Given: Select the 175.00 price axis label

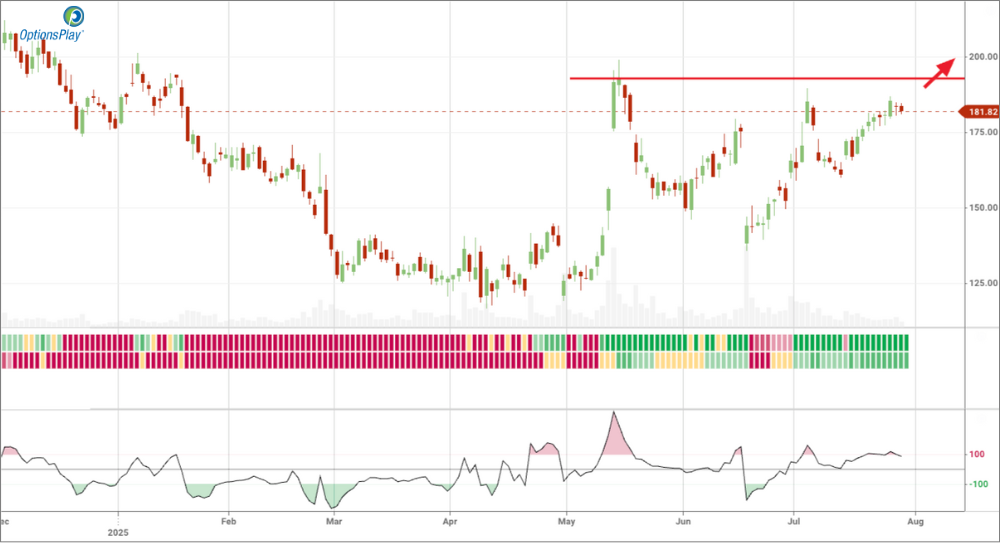Looking at the screenshot, I should coord(983,132).
